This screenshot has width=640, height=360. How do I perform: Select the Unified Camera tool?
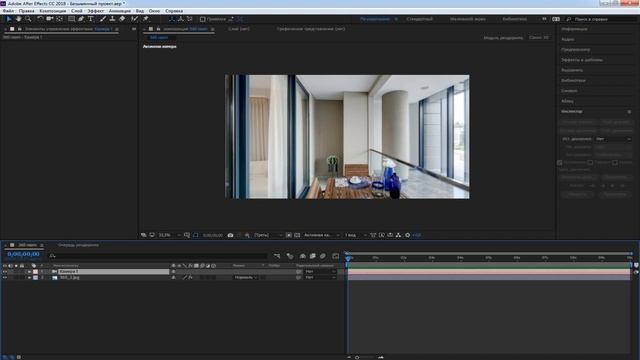click(x=50, y=19)
